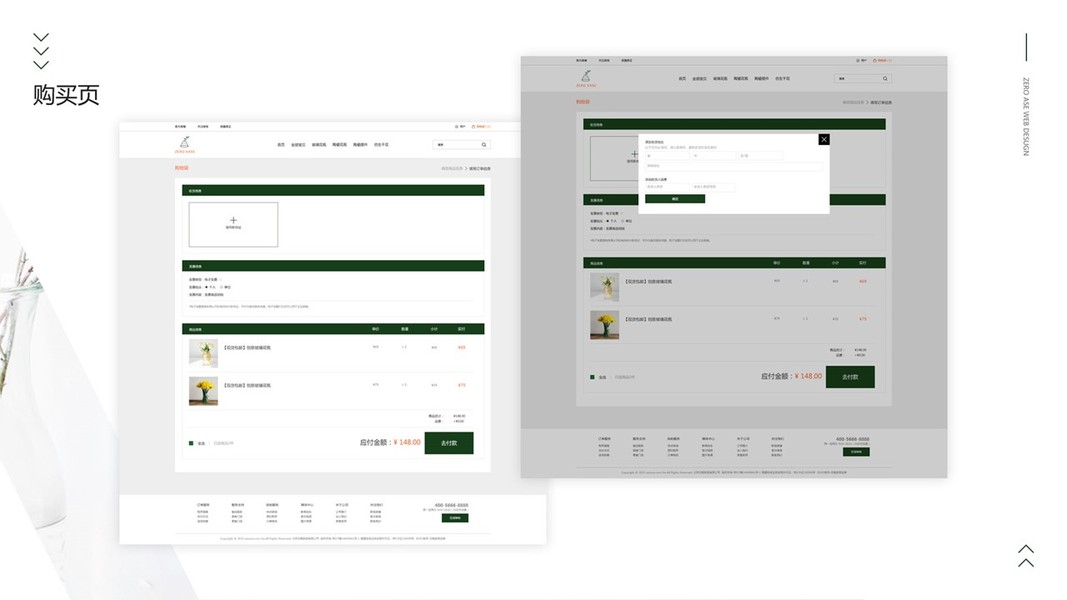Select the 个人 radio button on the left page
Image resolution: width=1067 pixels, height=600 pixels.
206,287
